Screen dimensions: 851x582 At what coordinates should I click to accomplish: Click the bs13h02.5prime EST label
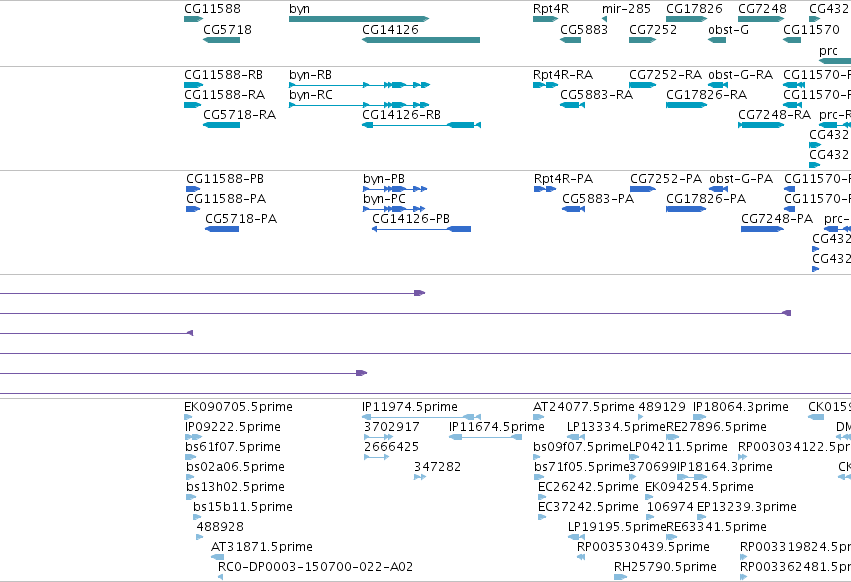pyautogui.click(x=235, y=487)
